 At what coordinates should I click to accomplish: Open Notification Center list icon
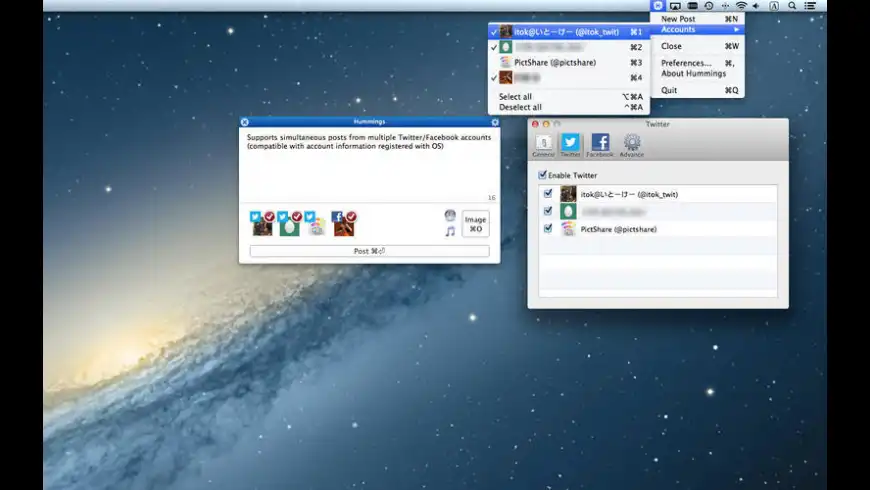point(810,6)
